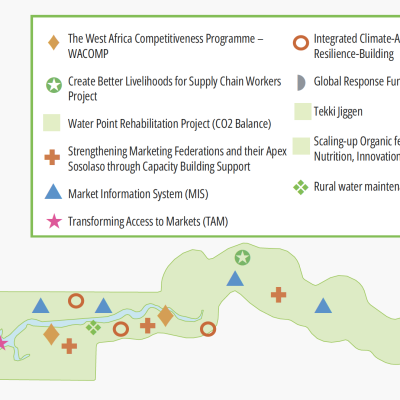400x400 pixels.
Task: Select the orange plus legend icon
Action: 52,157
